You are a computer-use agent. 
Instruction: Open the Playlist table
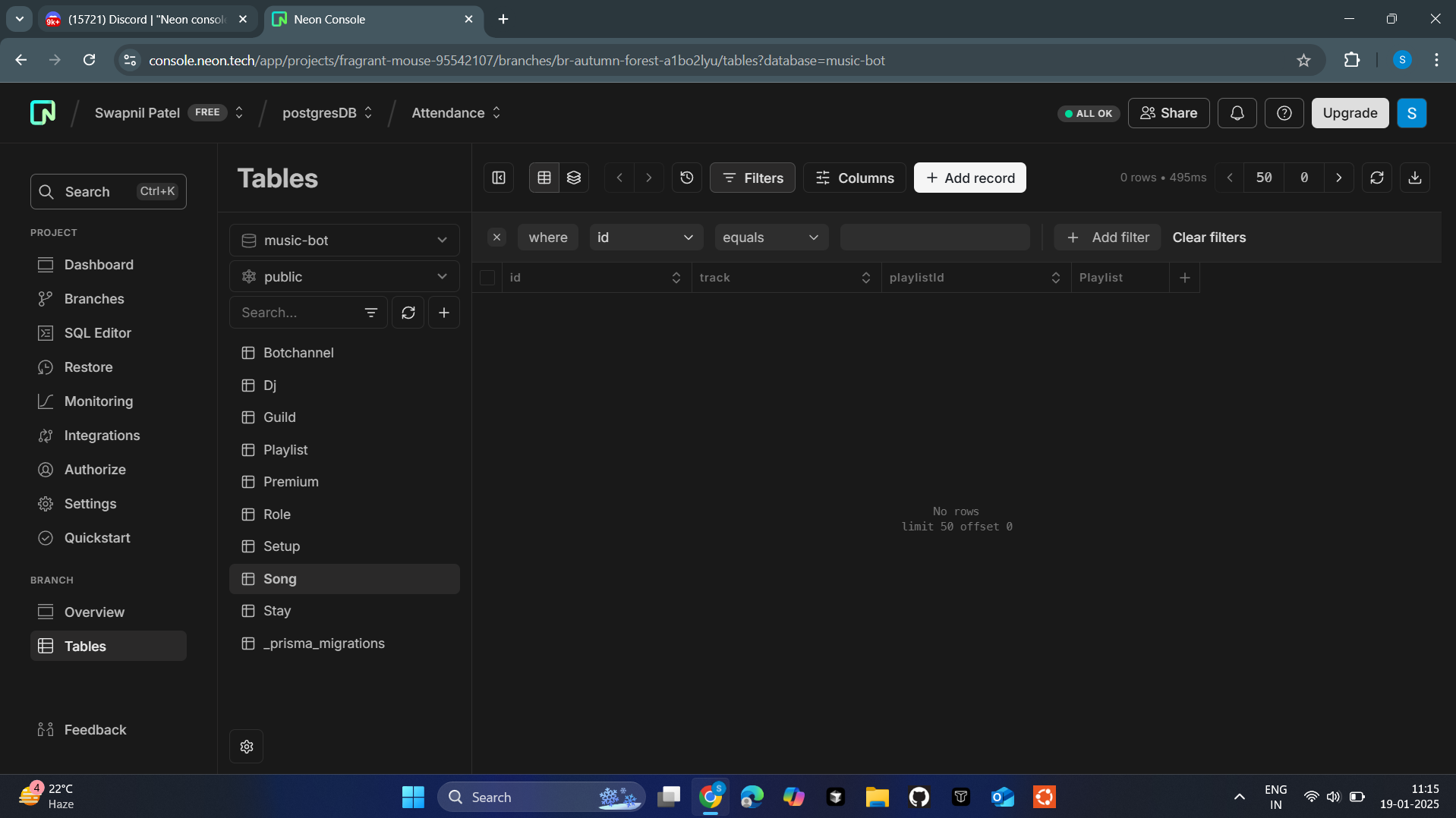[345, 450]
